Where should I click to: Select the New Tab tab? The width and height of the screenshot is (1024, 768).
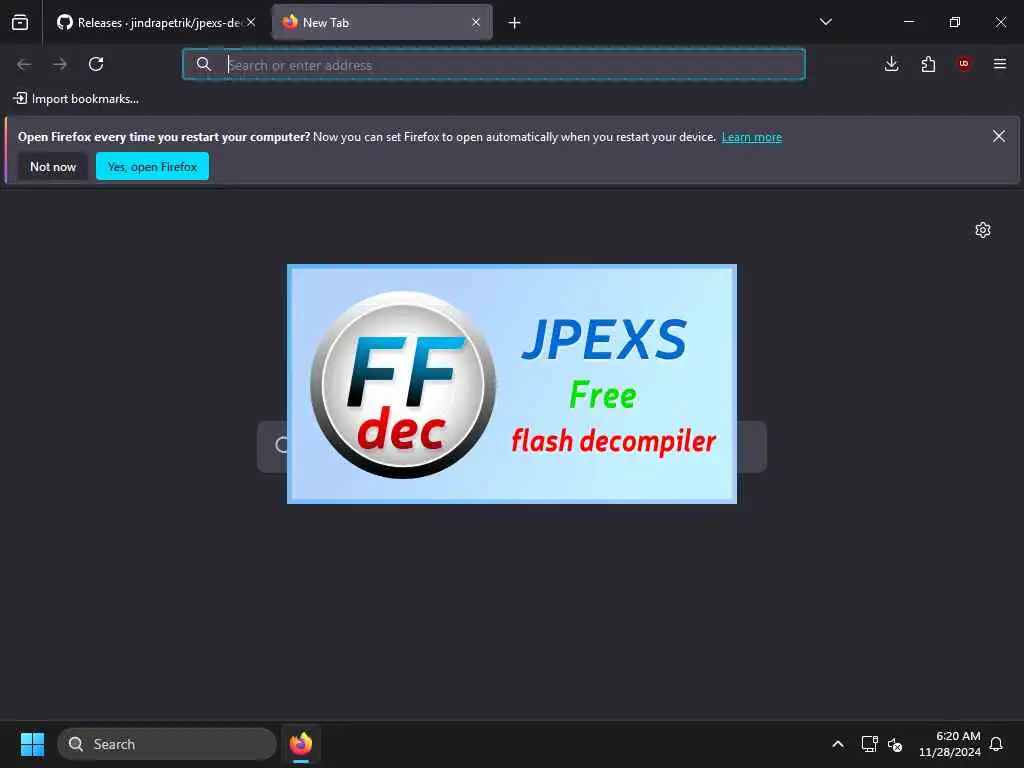[x=382, y=22]
